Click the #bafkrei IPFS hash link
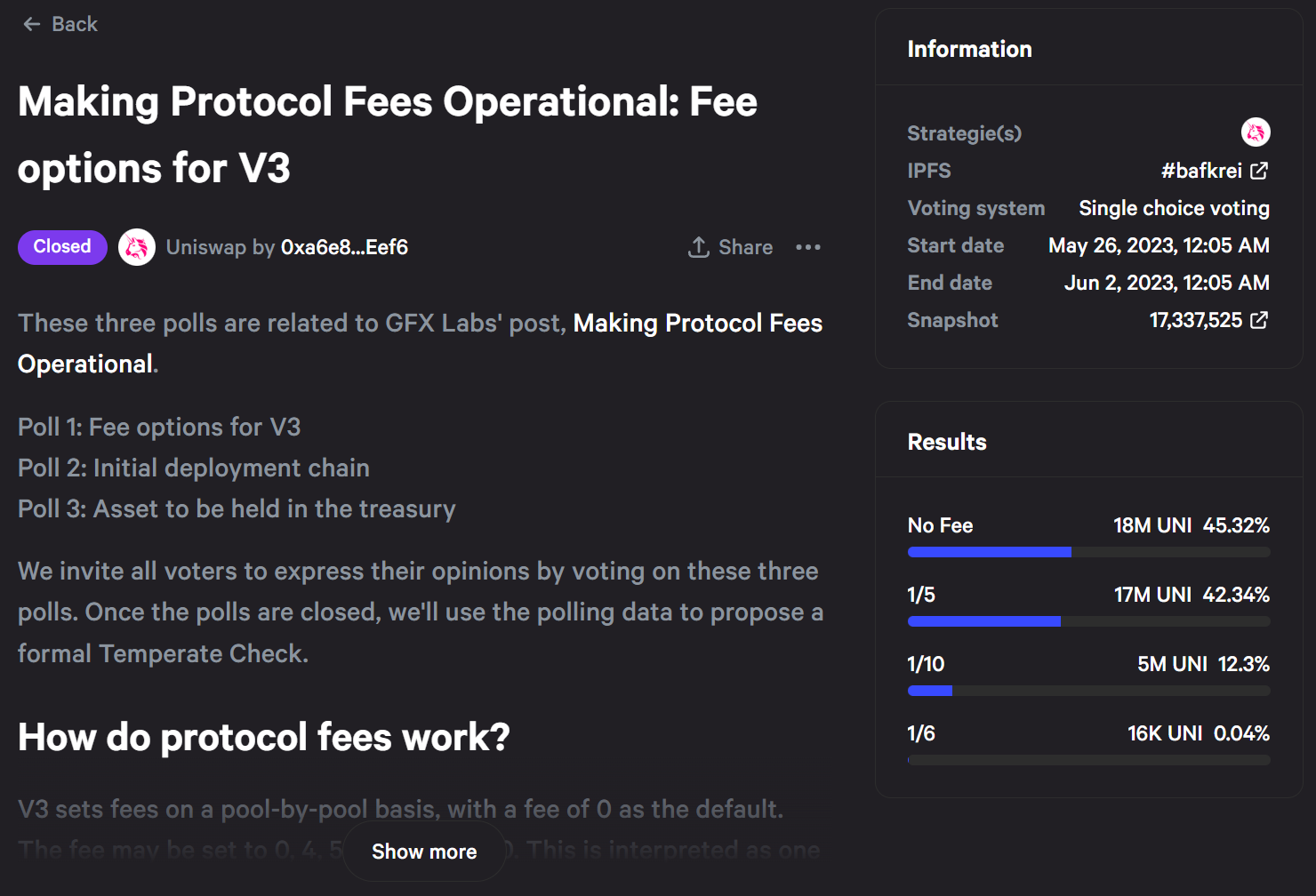The width and height of the screenshot is (1316, 896). 1201,171
